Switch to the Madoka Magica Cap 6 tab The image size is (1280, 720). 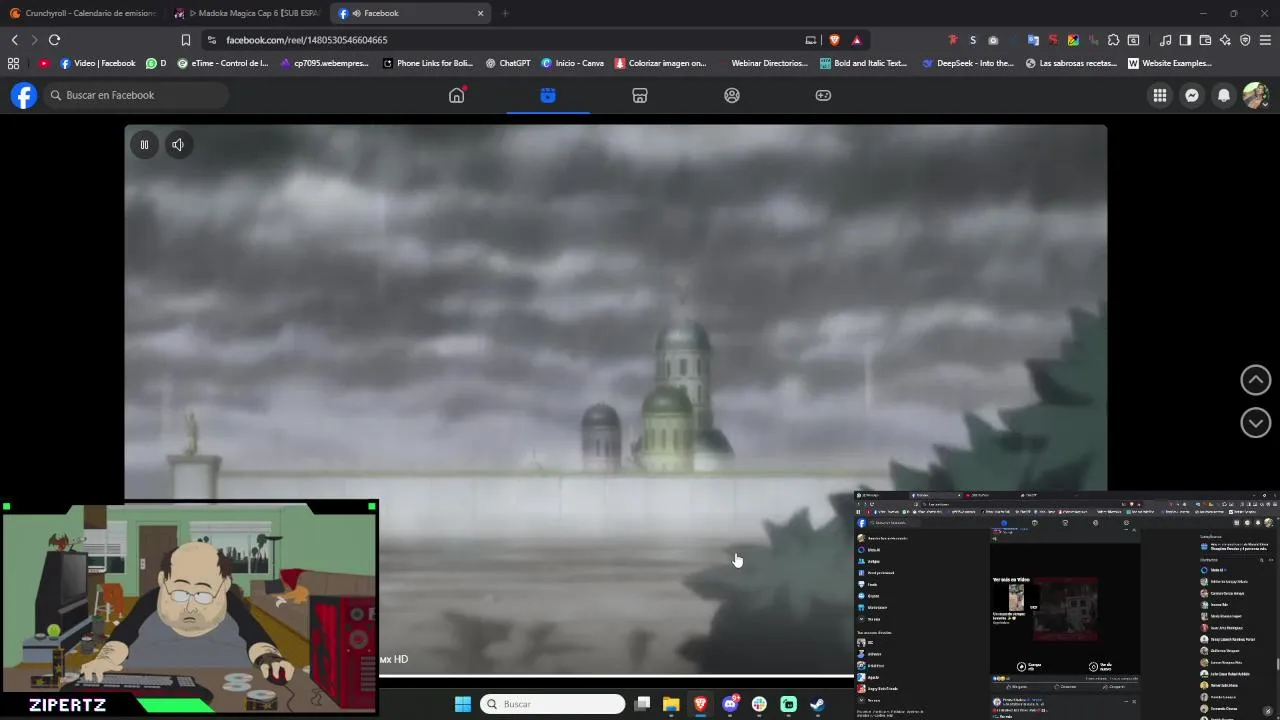(x=247, y=13)
